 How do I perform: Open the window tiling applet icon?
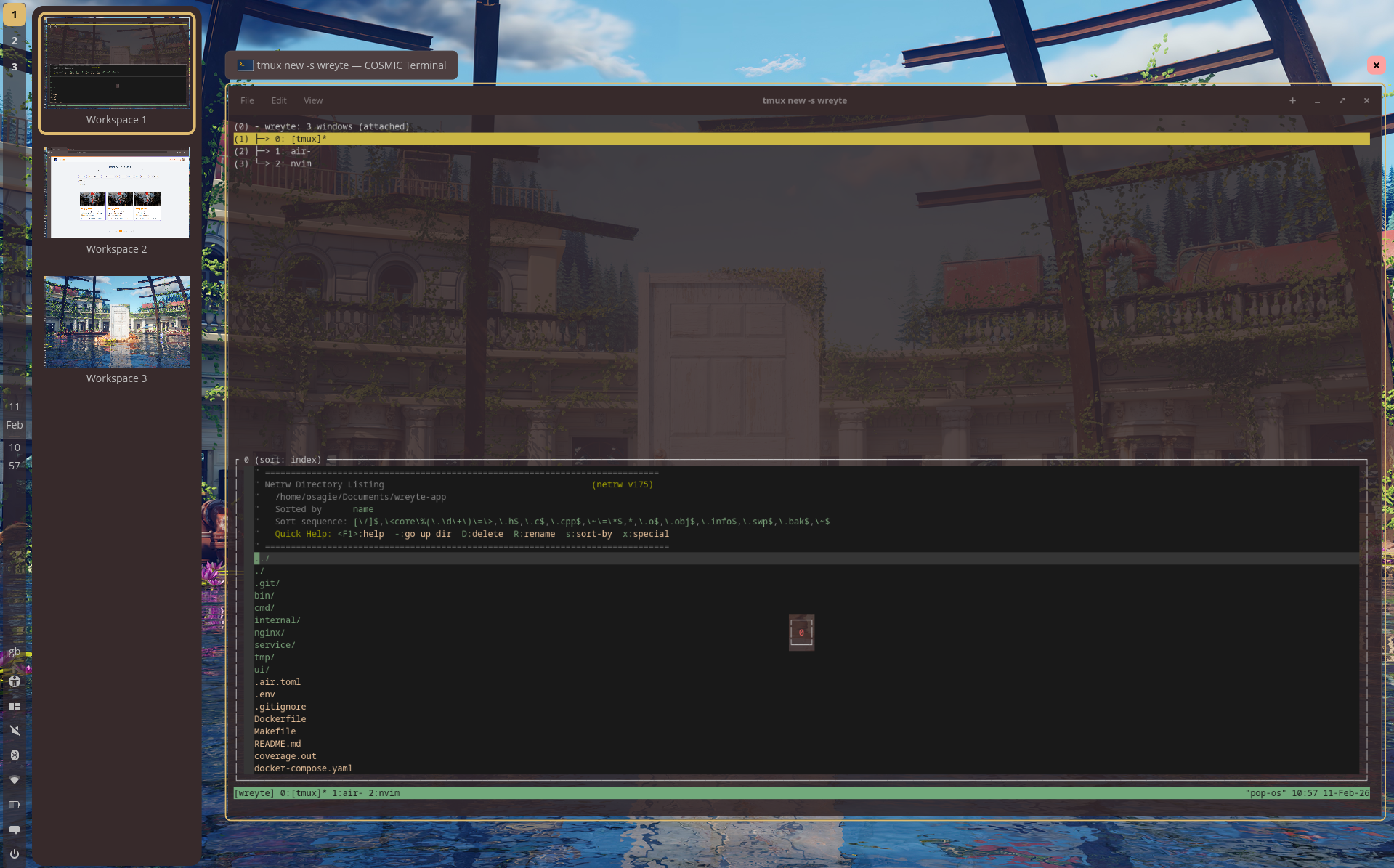click(15, 706)
